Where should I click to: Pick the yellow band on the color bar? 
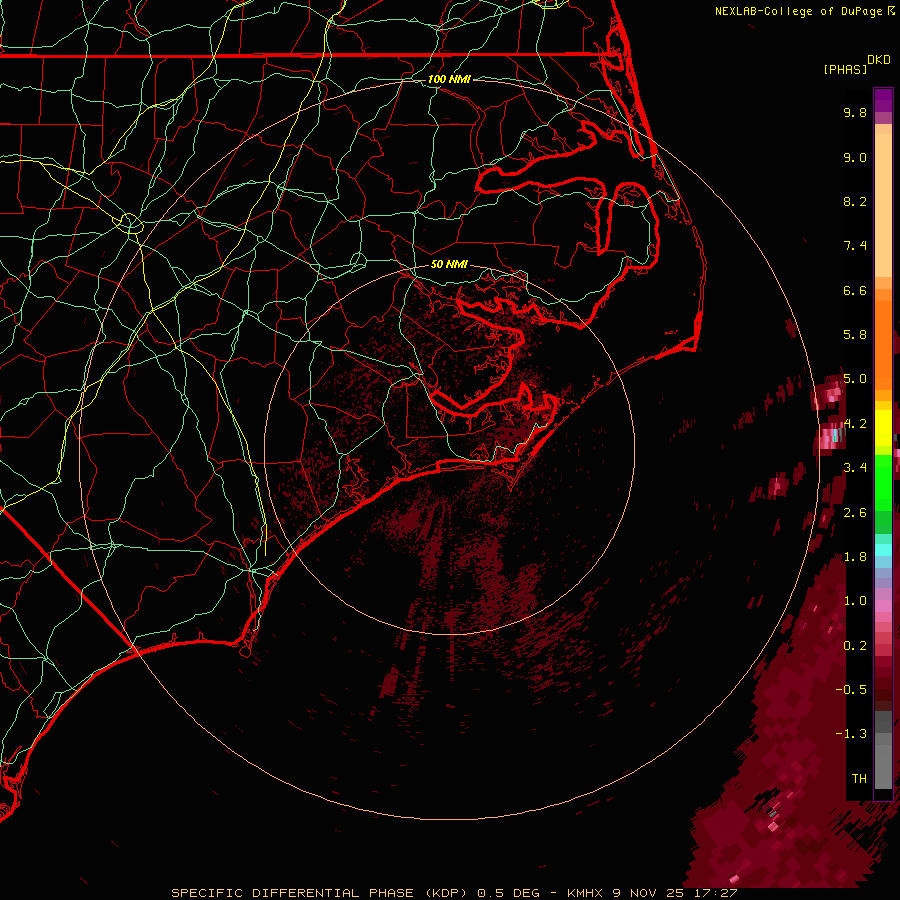(883, 428)
